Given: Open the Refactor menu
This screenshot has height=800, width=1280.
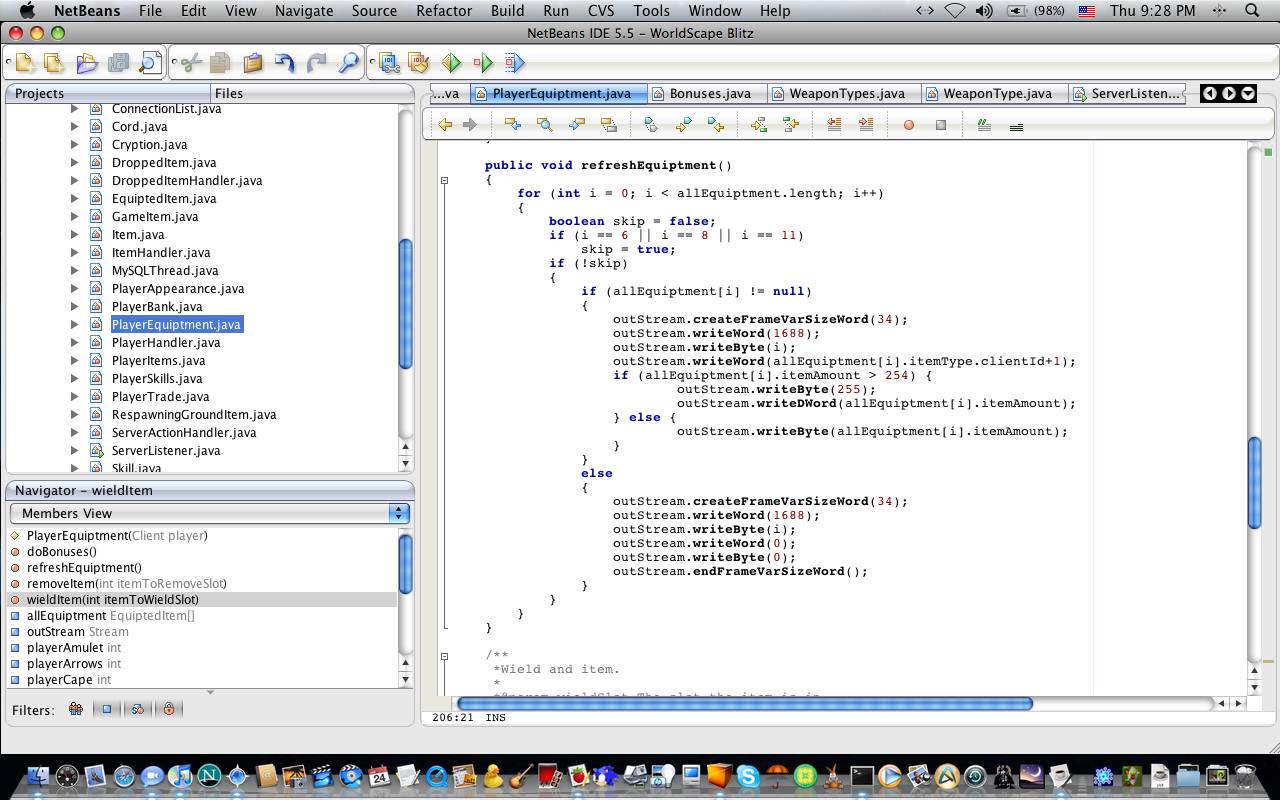Looking at the screenshot, I should 444,11.
